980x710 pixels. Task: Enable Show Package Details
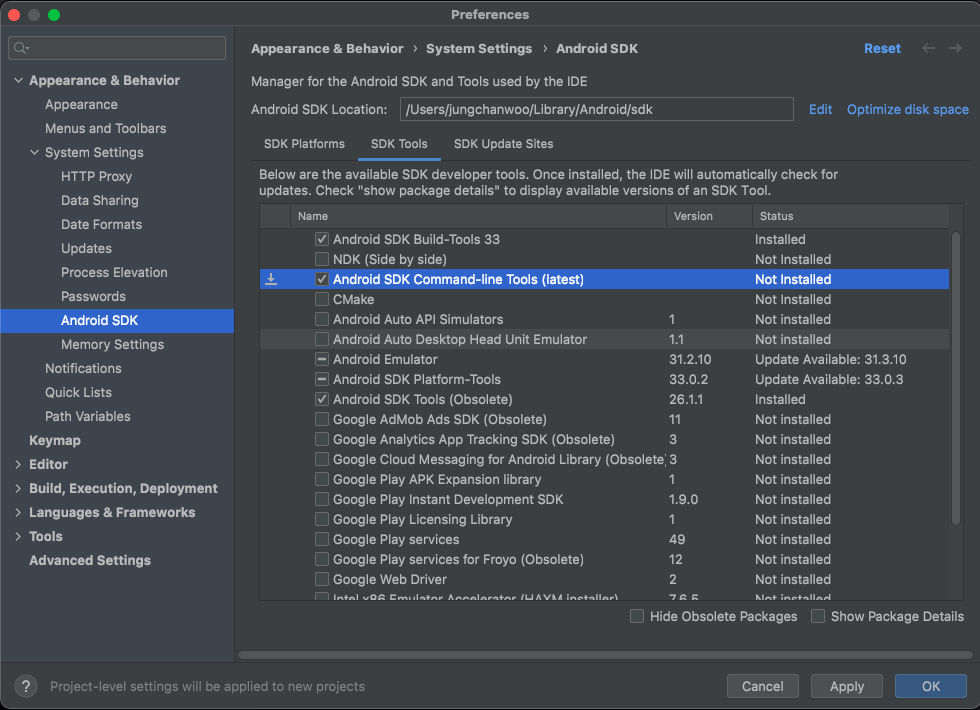coord(818,616)
